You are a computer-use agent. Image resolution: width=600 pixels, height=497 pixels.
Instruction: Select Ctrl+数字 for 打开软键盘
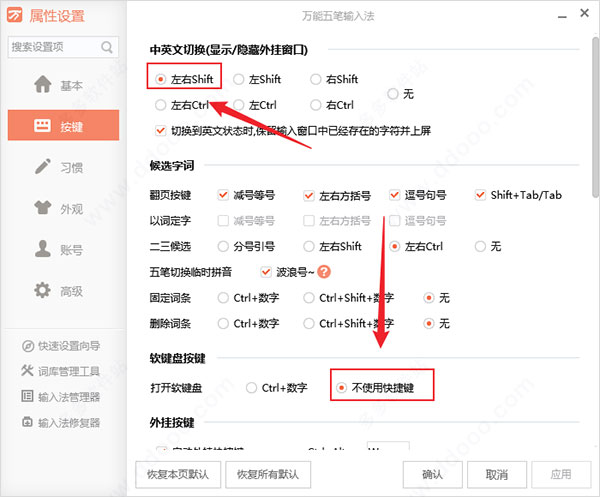[251, 388]
